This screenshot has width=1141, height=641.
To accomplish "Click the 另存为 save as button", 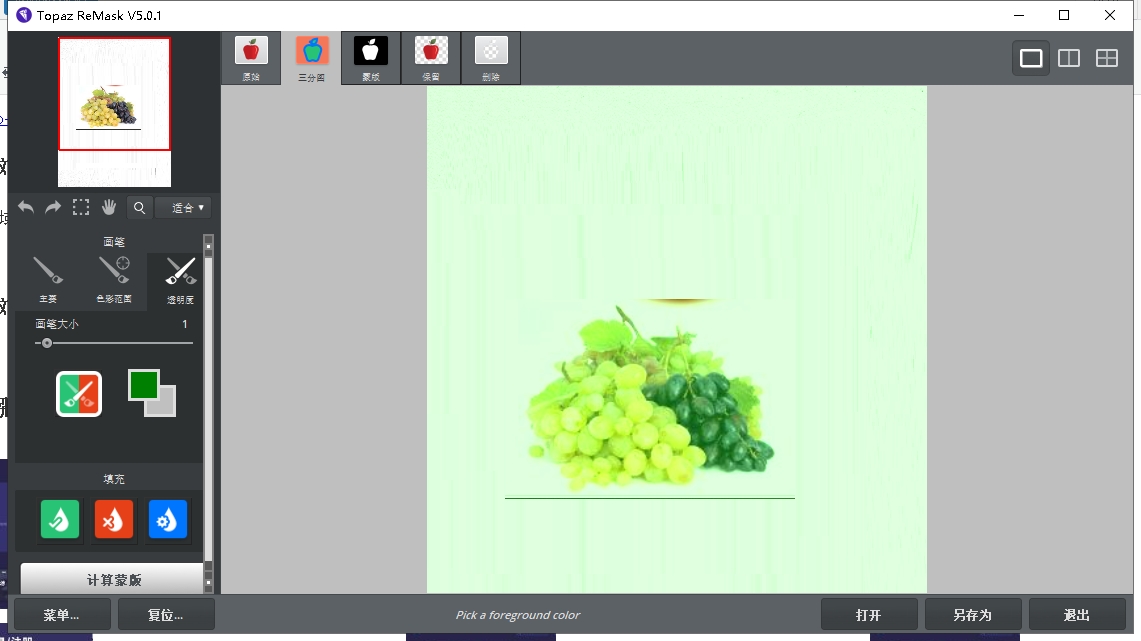I will click(x=973, y=615).
